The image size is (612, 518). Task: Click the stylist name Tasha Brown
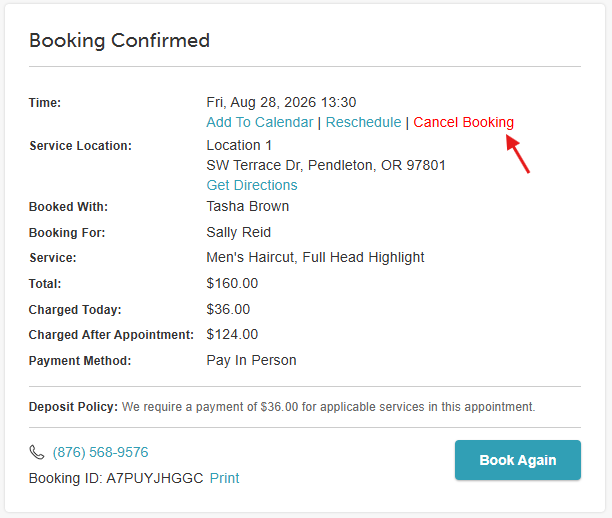point(248,206)
